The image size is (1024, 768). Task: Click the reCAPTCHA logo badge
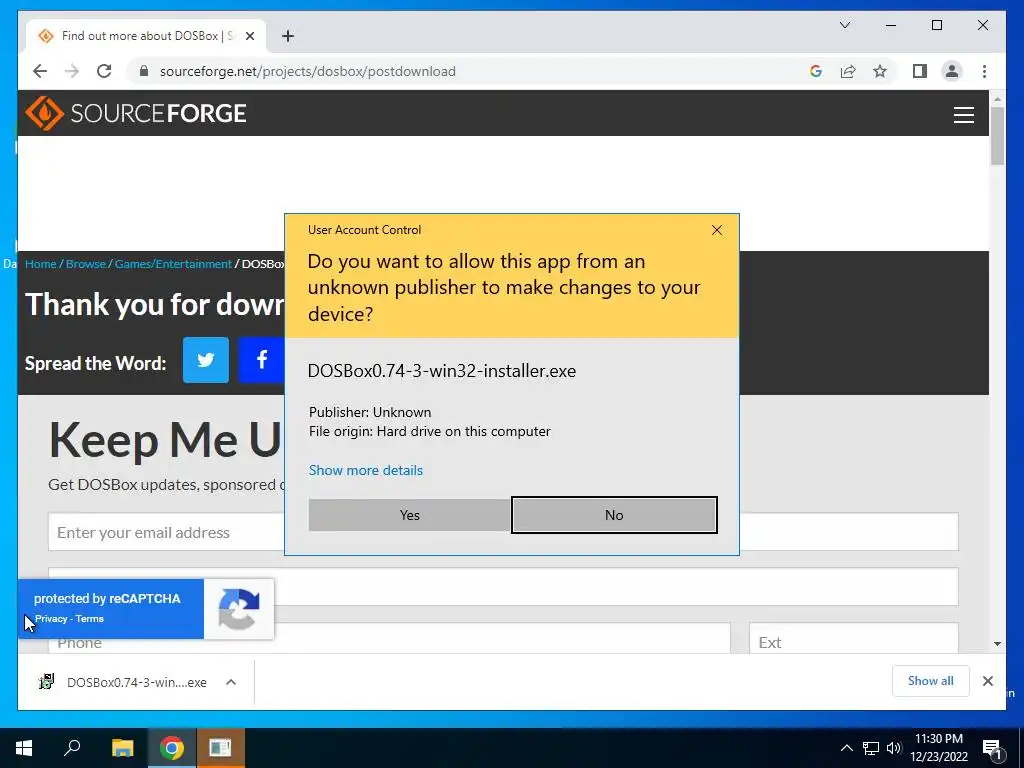[x=238, y=609]
